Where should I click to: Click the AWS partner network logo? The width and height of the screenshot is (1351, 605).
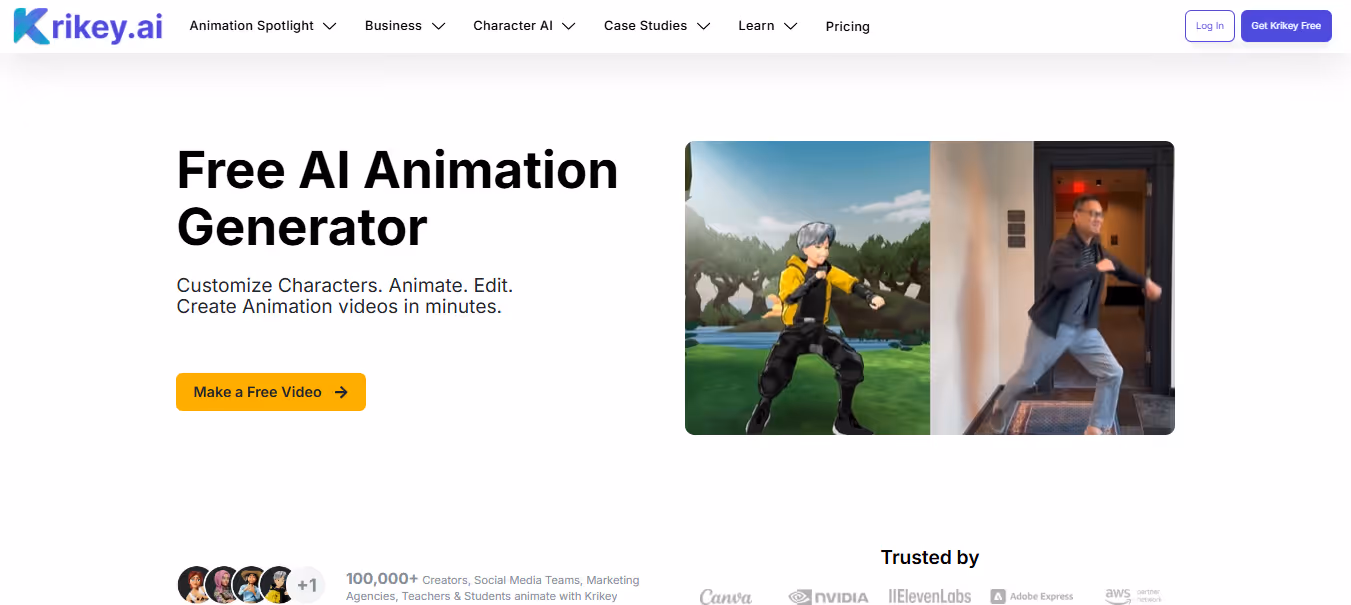1133,595
